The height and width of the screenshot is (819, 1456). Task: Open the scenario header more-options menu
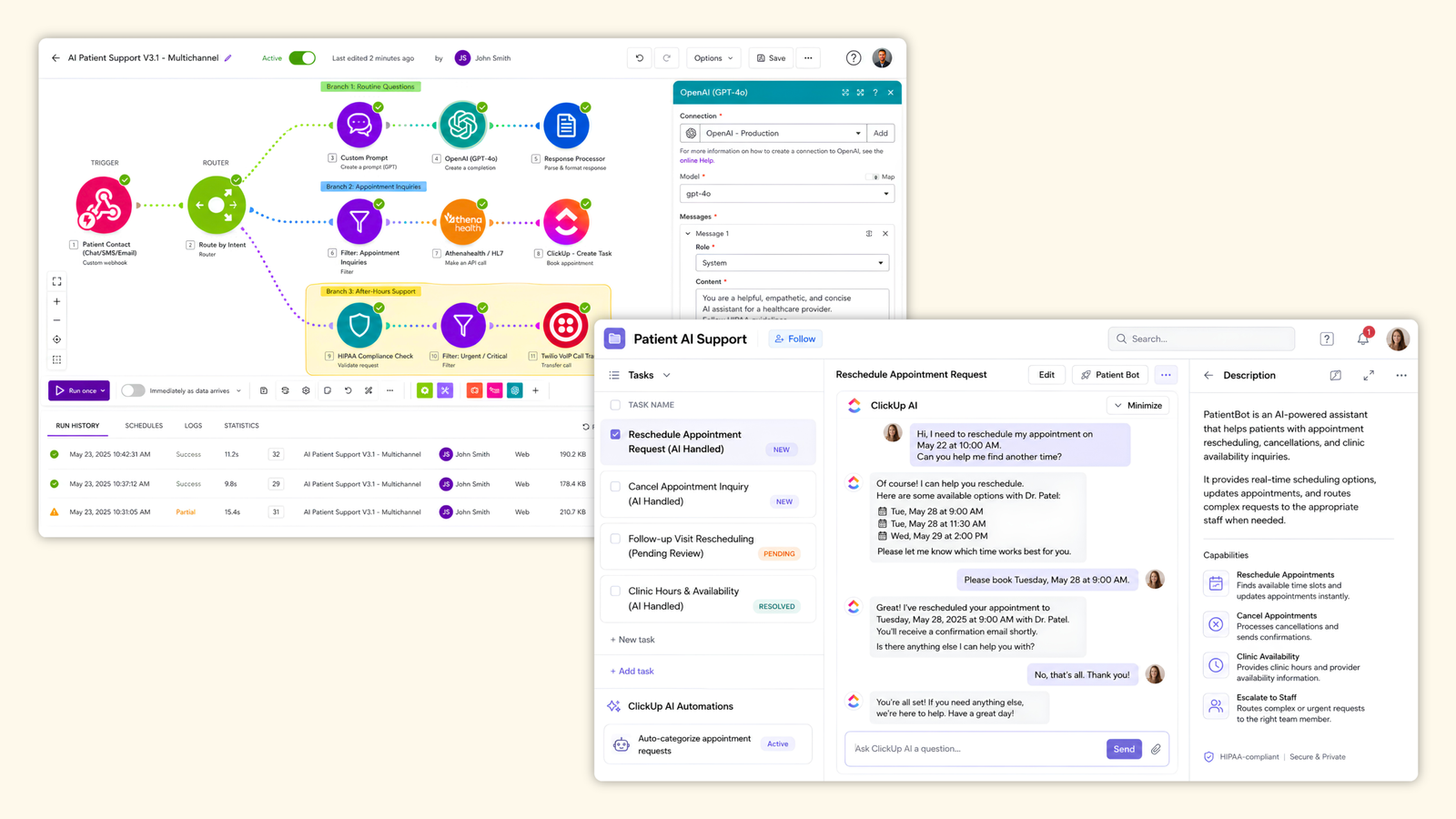(808, 58)
